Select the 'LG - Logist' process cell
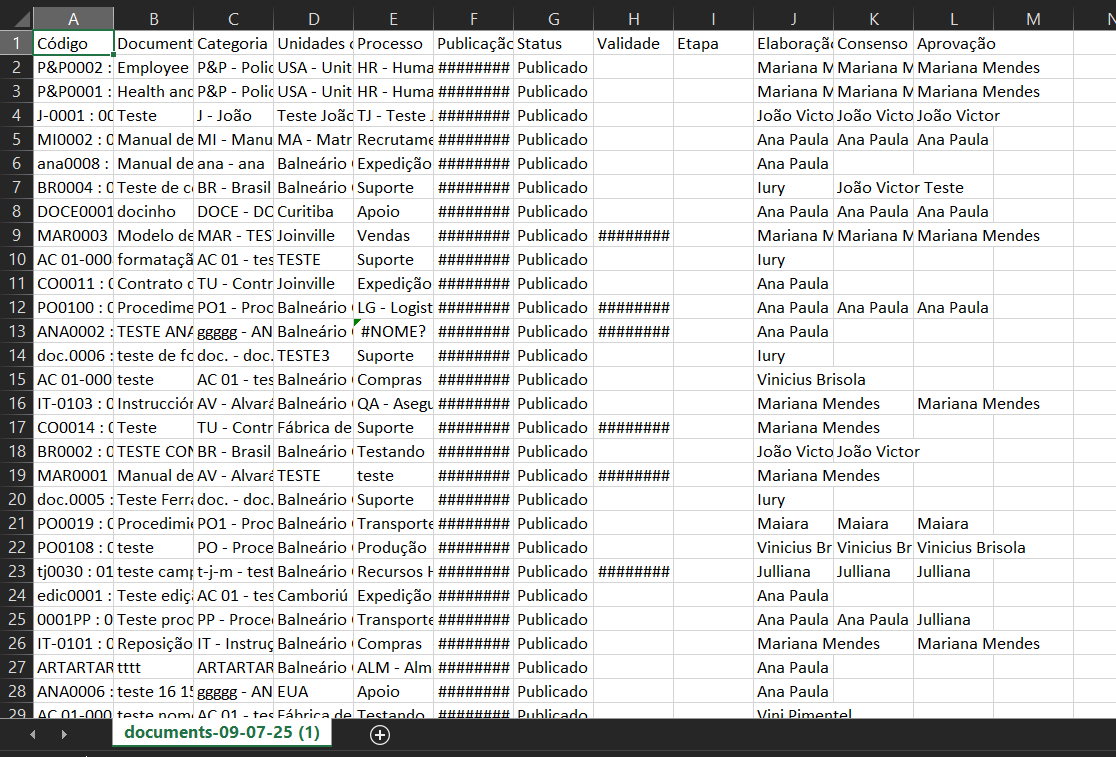 point(394,308)
